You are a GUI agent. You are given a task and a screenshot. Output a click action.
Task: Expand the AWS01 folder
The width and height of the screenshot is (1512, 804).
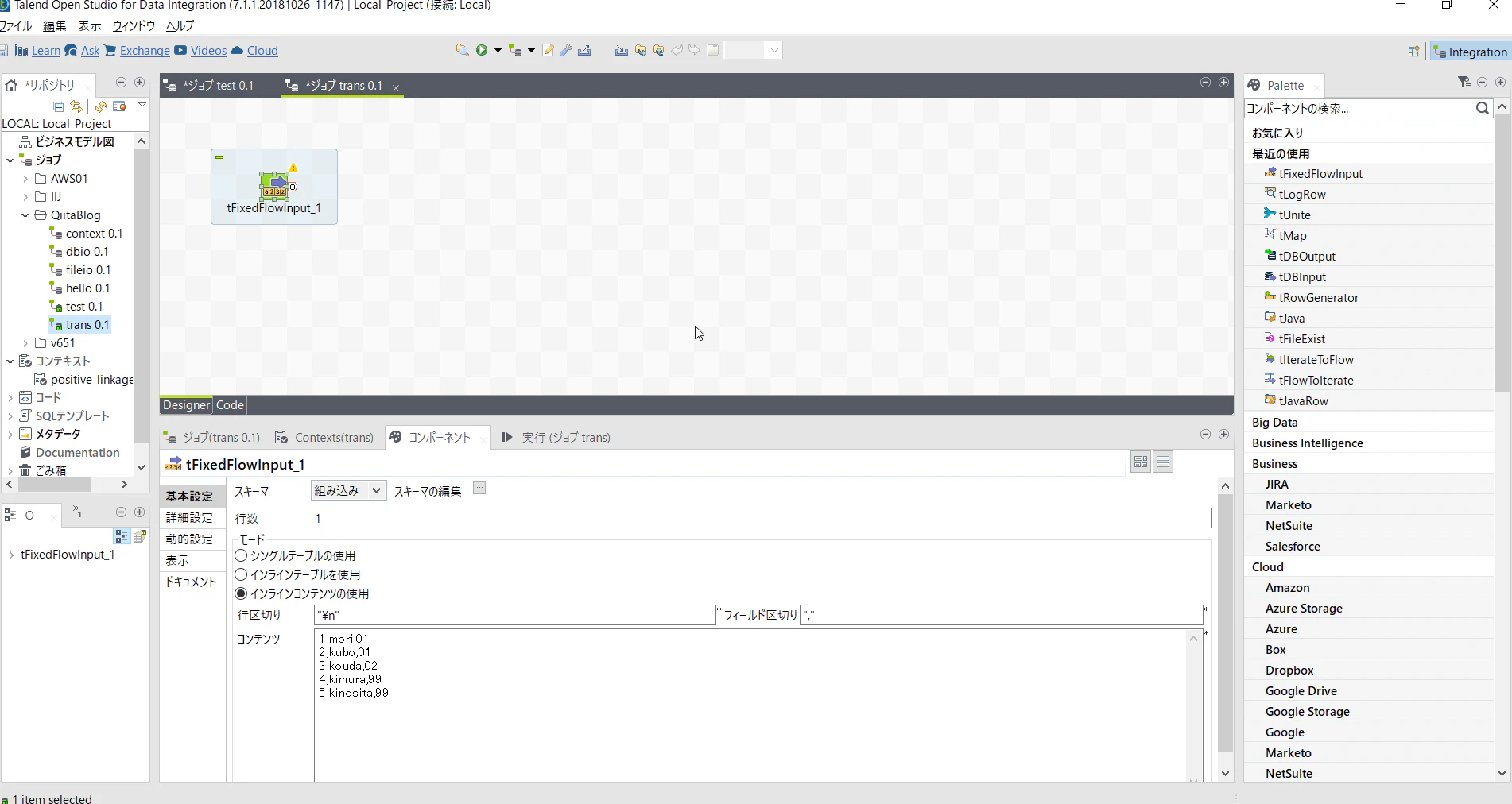pos(25,179)
